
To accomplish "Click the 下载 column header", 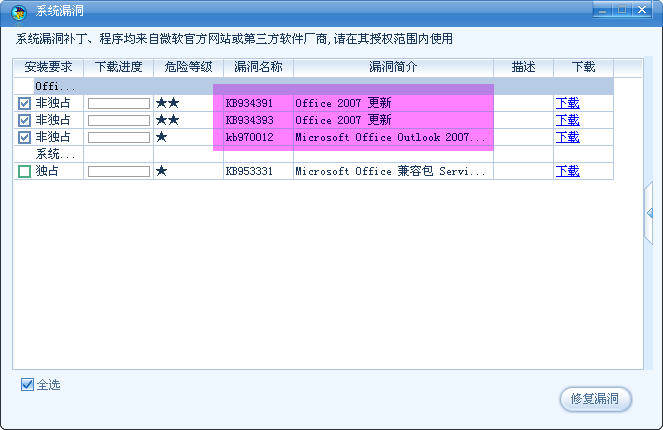I will [584, 67].
